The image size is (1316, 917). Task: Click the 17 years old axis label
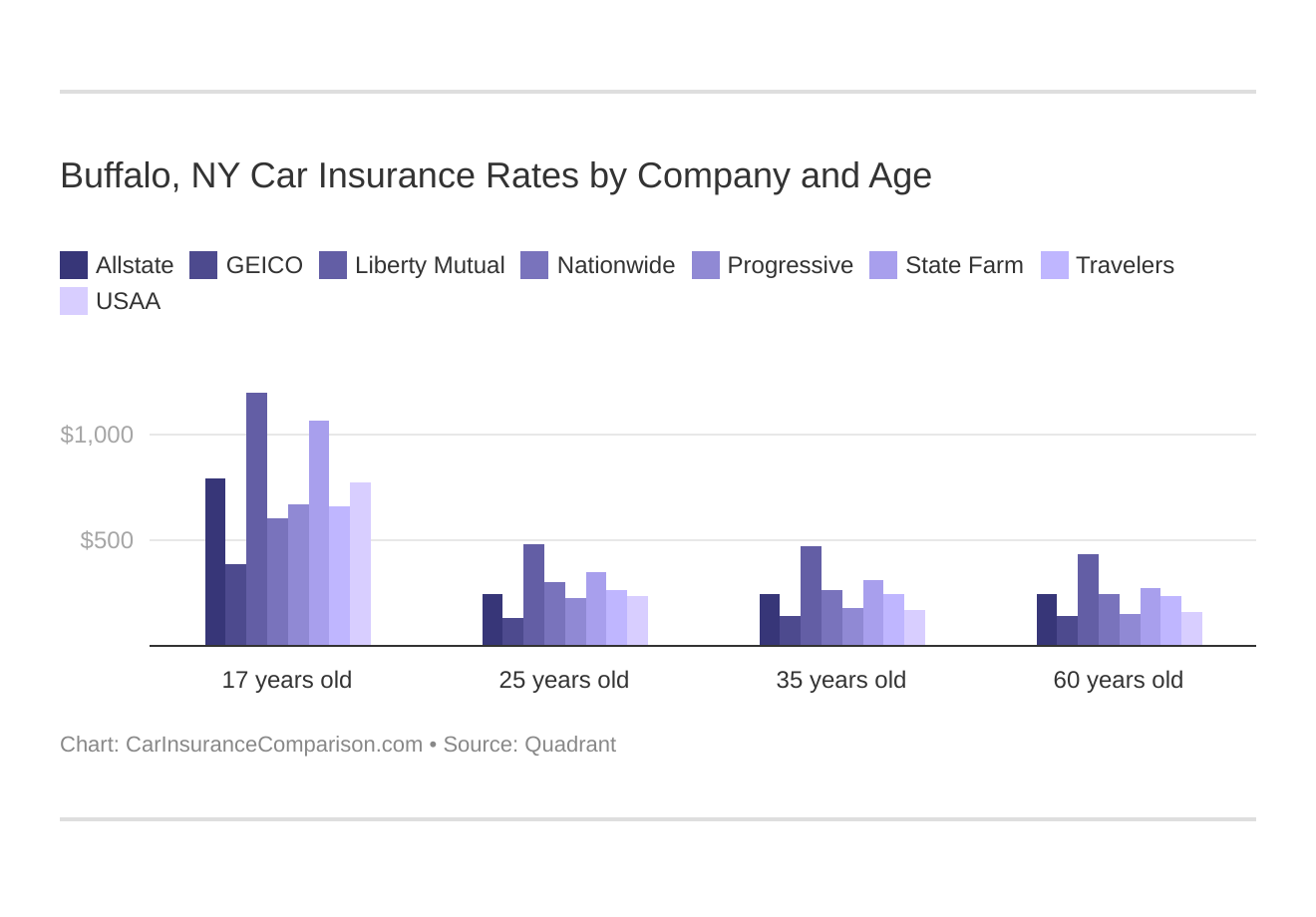[x=287, y=680]
